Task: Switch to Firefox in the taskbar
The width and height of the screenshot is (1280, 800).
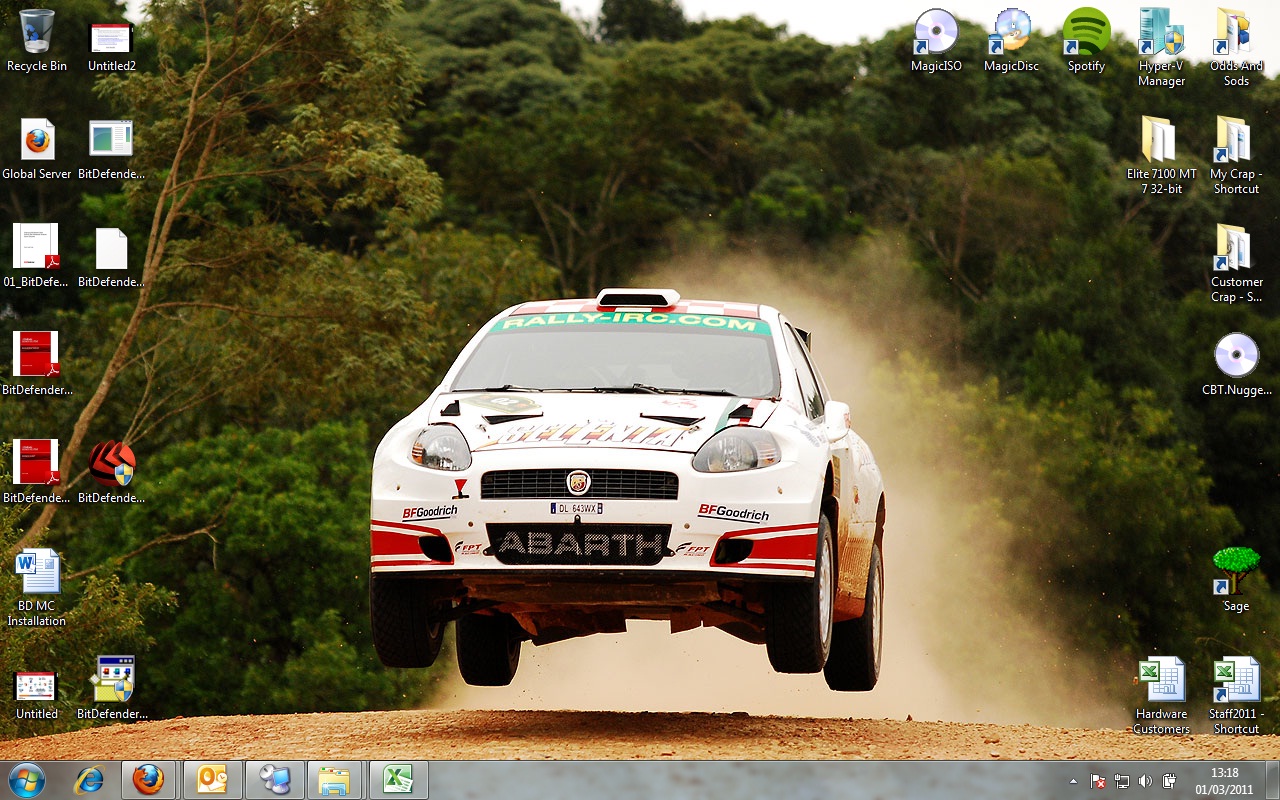Action: point(149,780)
